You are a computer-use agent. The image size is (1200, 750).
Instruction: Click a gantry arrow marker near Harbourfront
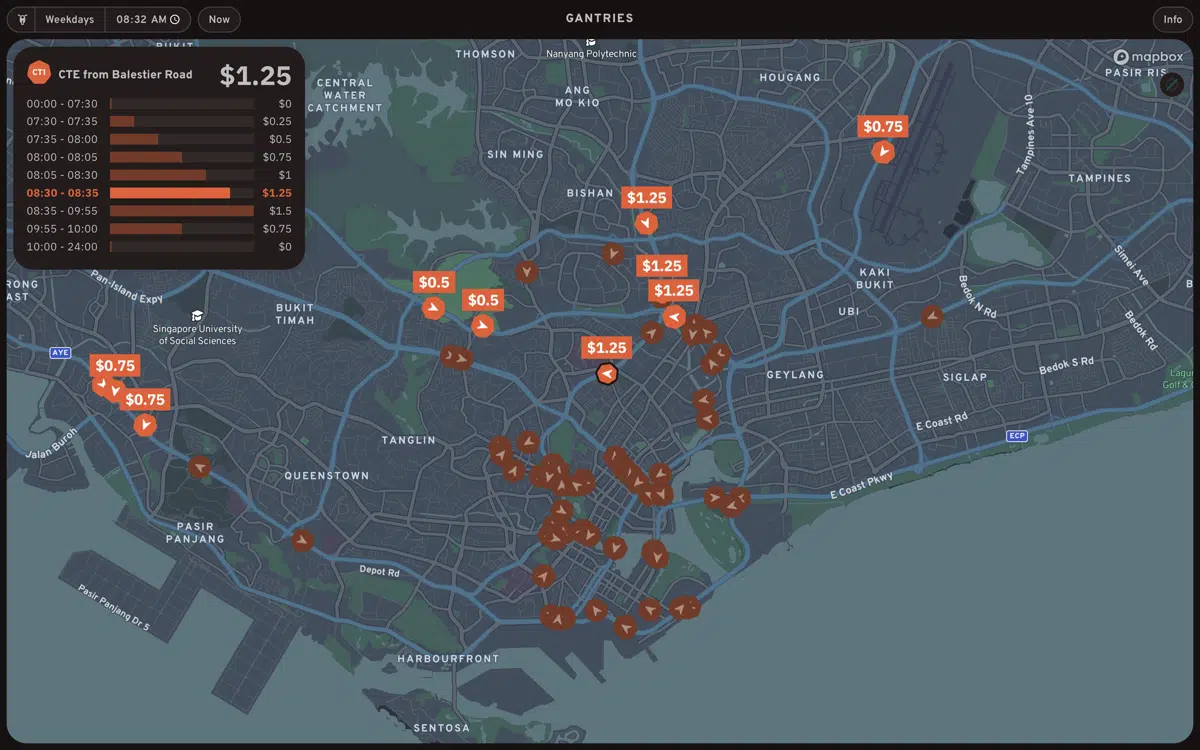558,618
